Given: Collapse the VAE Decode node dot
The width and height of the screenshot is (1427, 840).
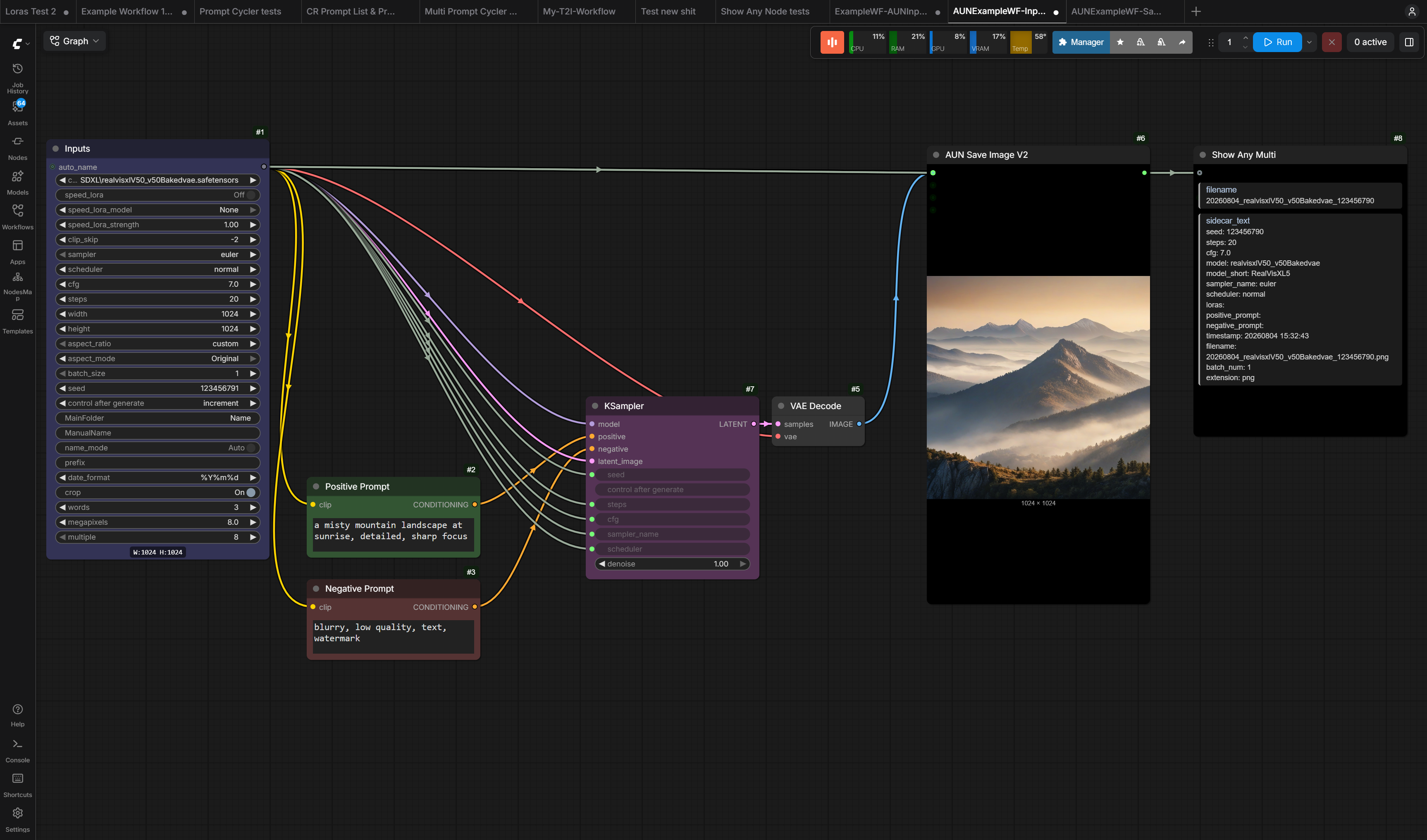Looking at the screenshot, I should tap(781, 406).
